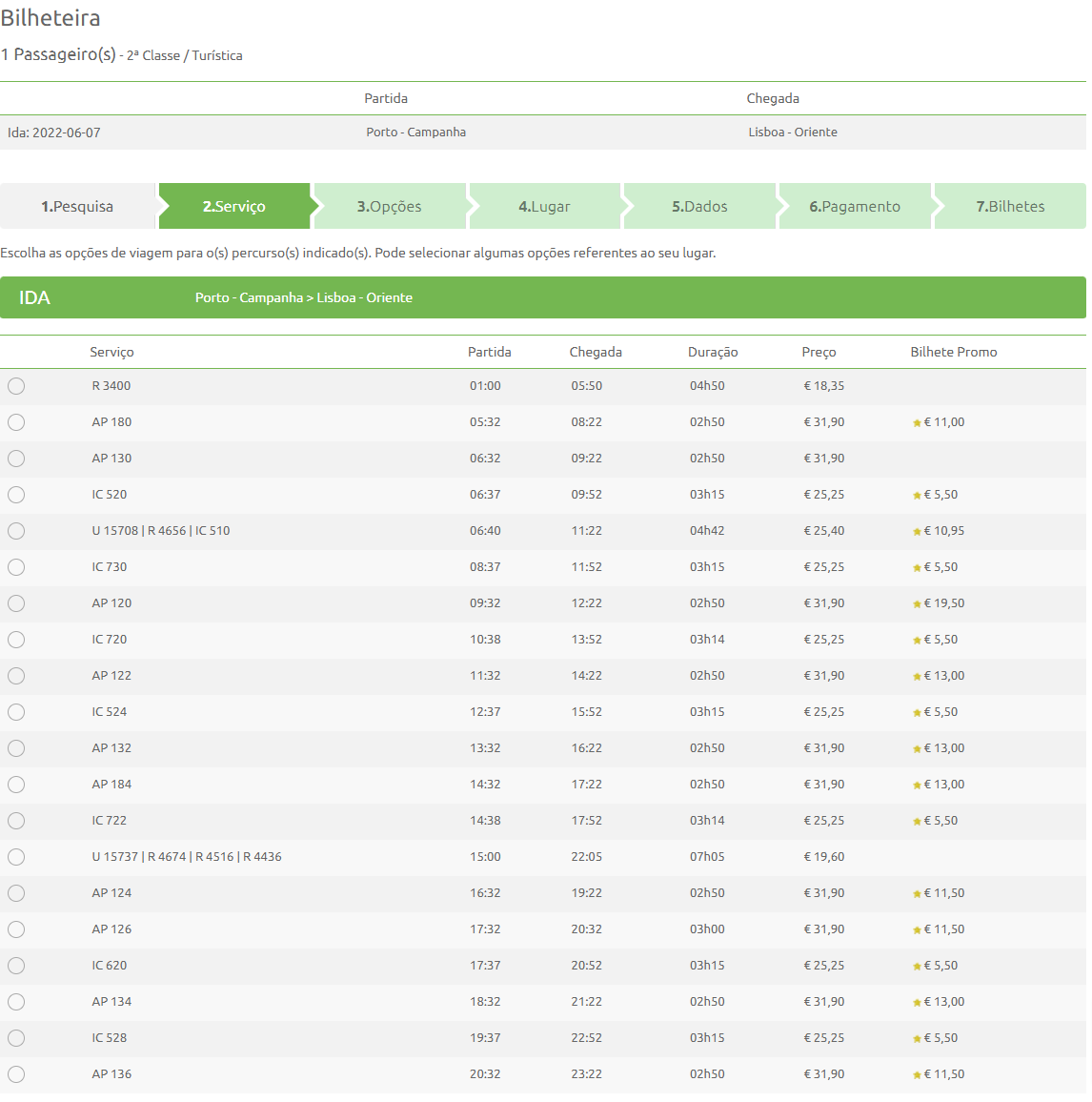This screenshot has width=1092, height=1102.
Task: Click the promo star next to € 10,95
Action: [917, 532]
